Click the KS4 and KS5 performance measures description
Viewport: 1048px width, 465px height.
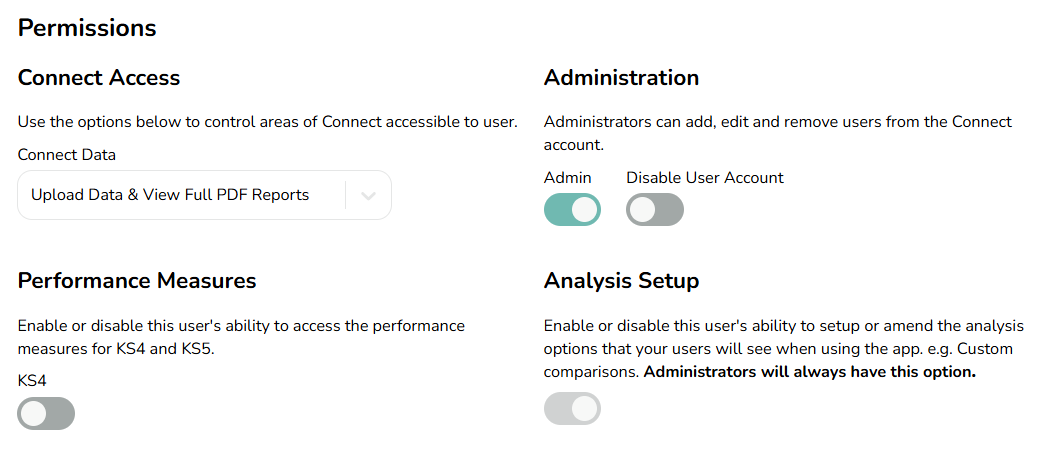pyautogui.click(x=241, y=337)
